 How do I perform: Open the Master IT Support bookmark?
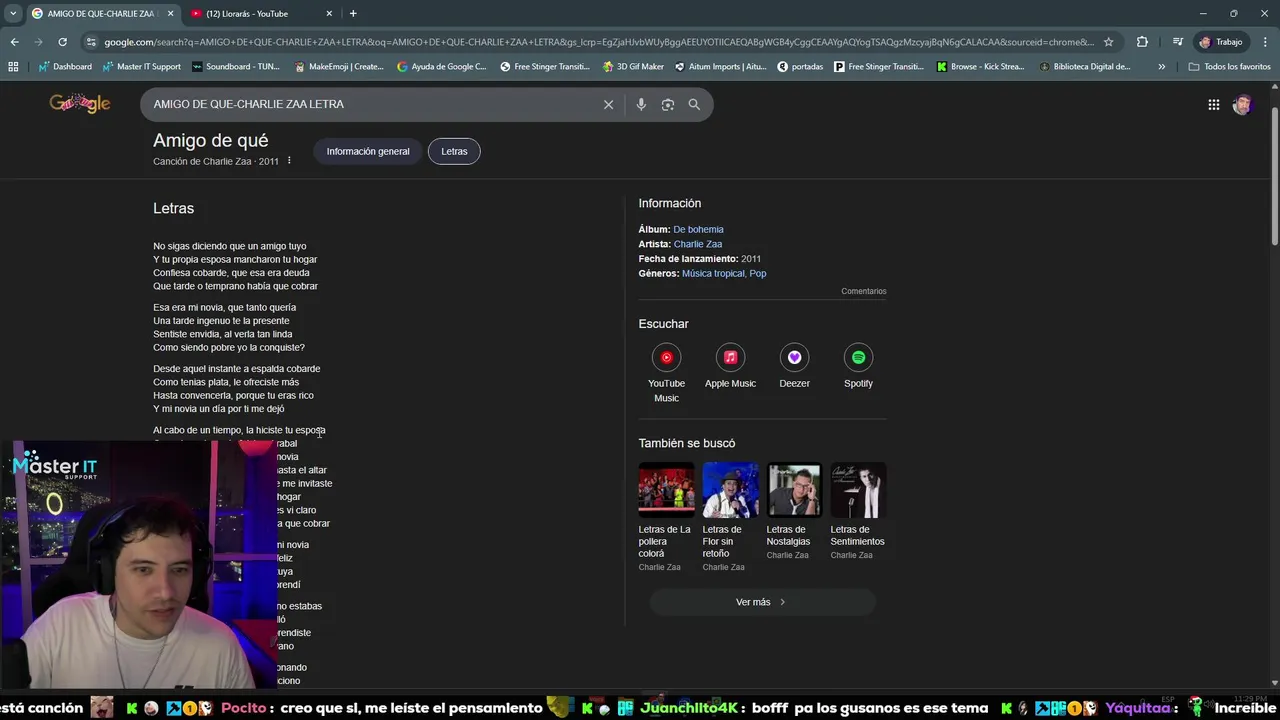coord(141,67)
